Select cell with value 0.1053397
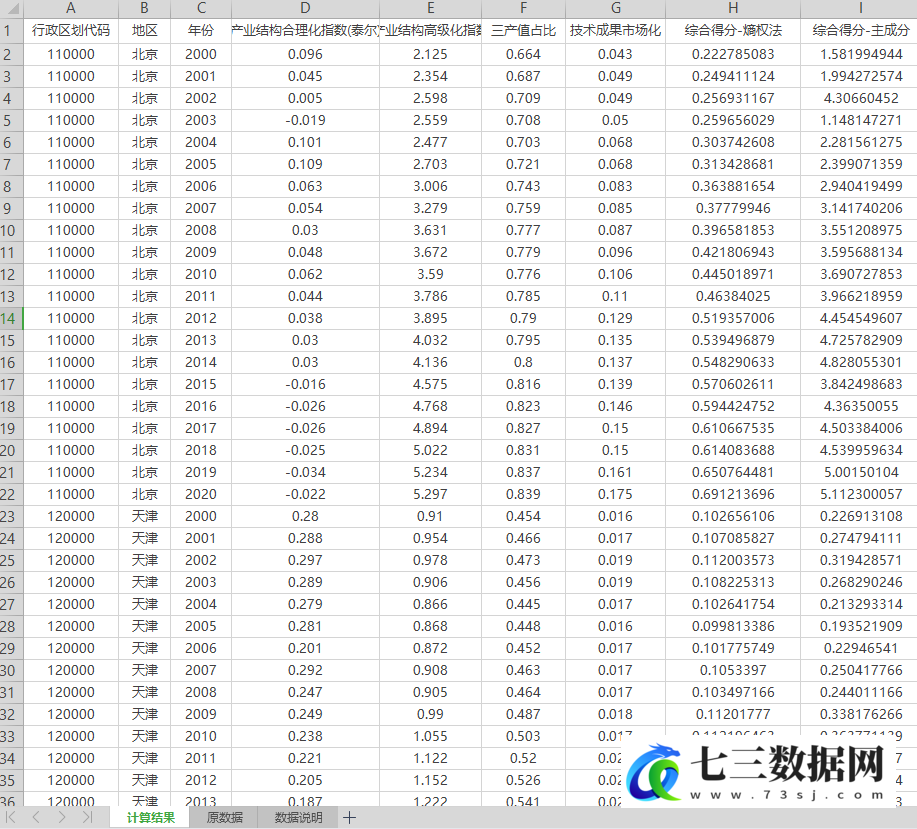Viewport: 917px width, 829px height. (733, 671)
